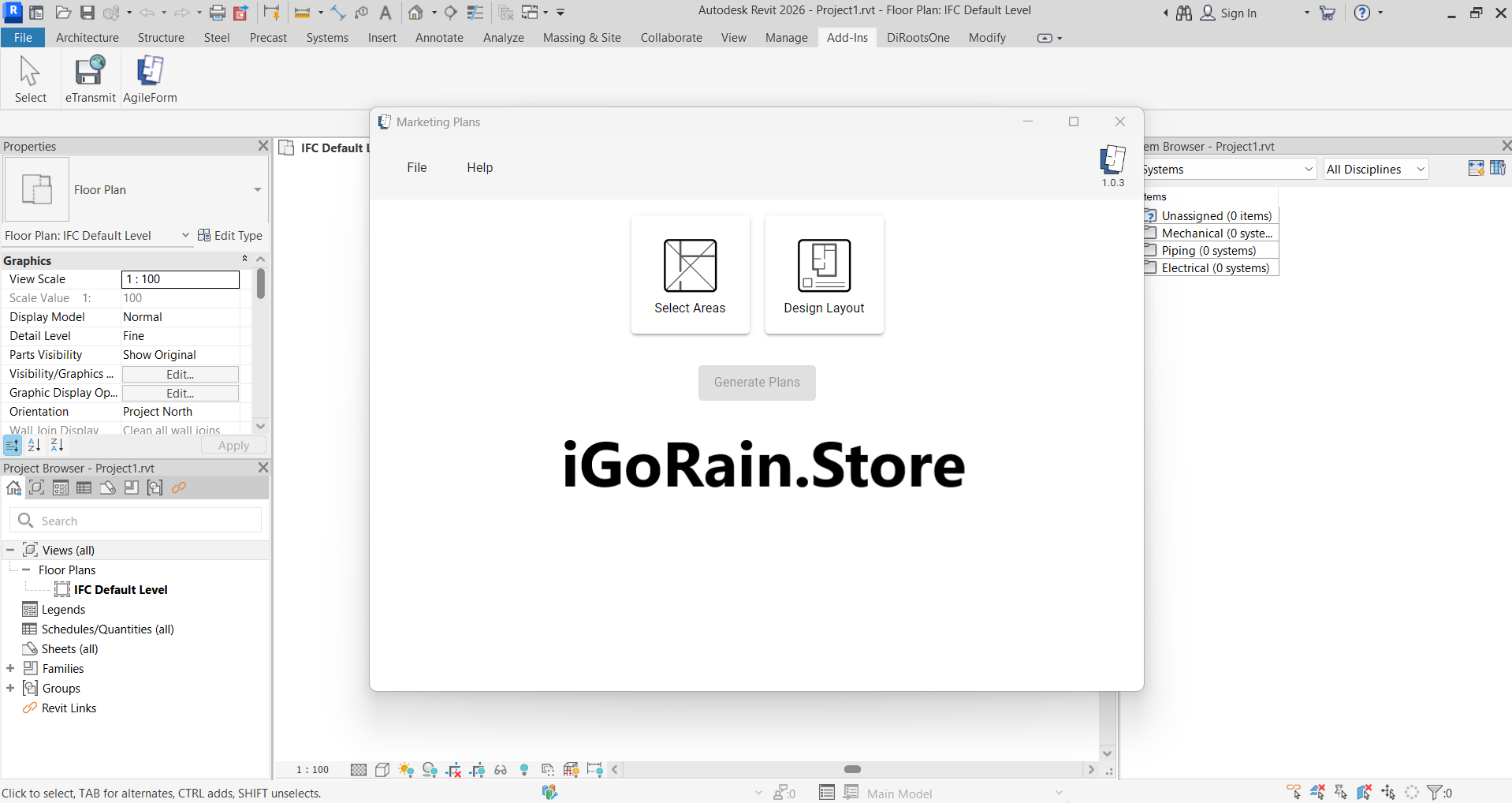Click the sun path icon in view bar

pos(406,770)
